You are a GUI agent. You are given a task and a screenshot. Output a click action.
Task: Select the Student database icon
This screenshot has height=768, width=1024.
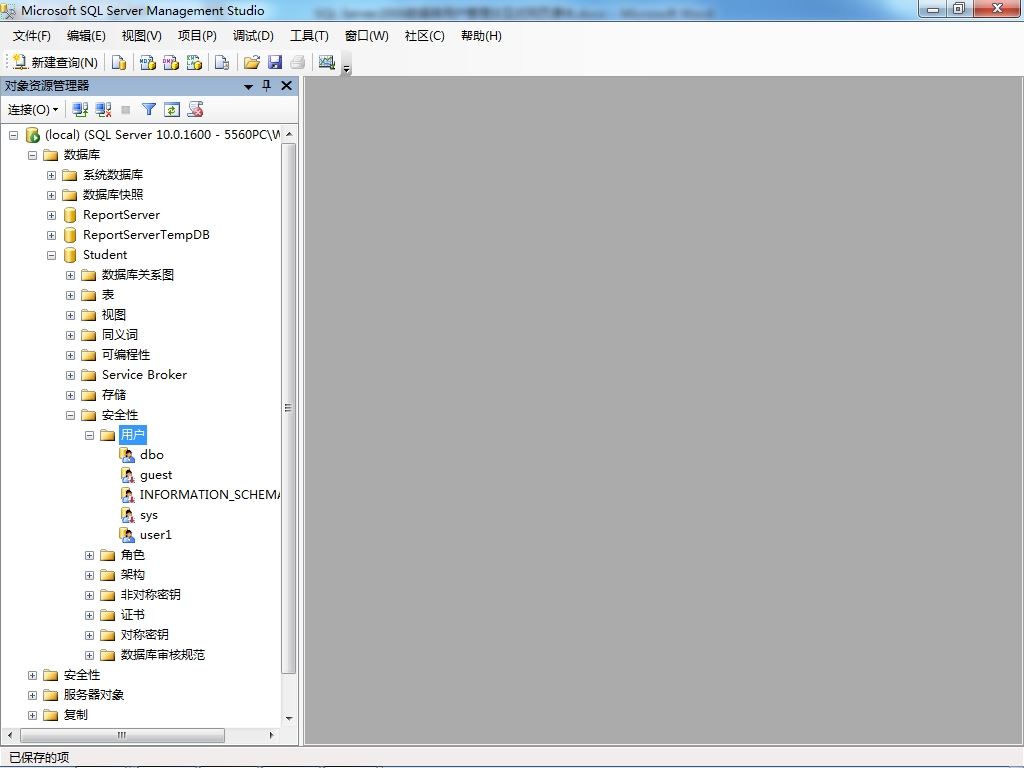(x=70, y=255)
